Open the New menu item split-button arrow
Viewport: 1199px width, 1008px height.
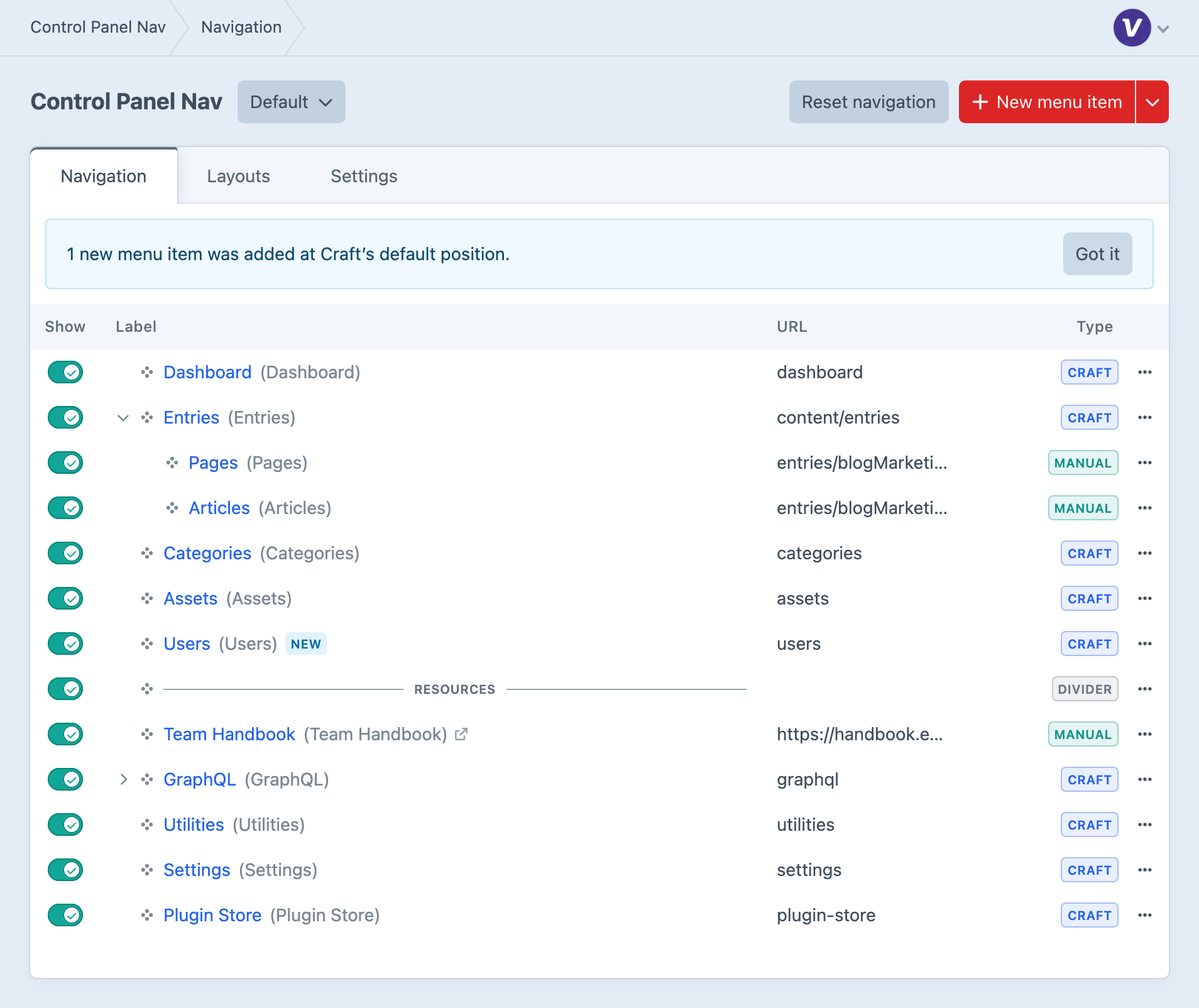[1152, 102]
